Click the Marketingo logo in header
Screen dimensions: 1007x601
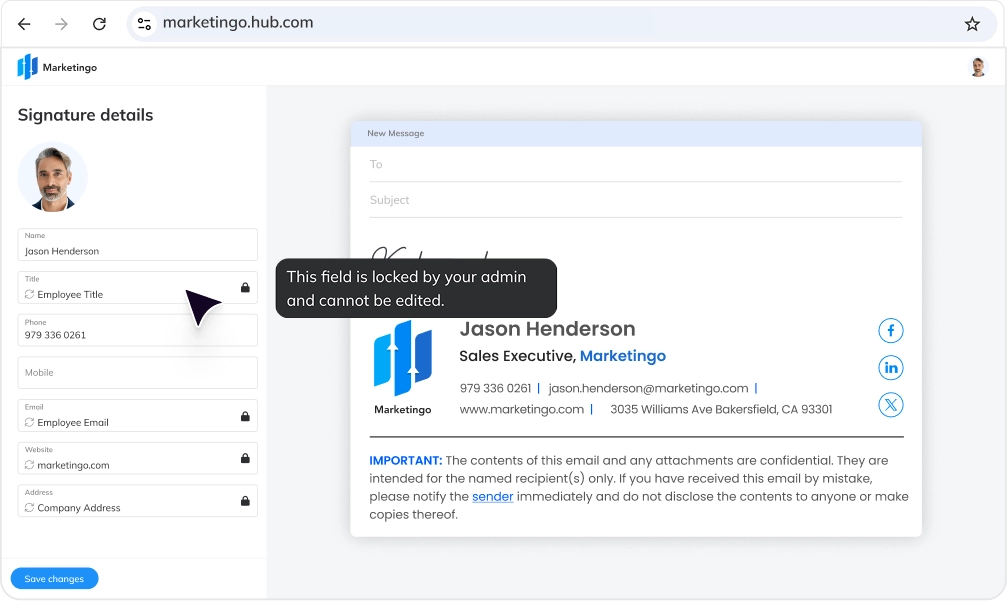click(x=57, y=67)
